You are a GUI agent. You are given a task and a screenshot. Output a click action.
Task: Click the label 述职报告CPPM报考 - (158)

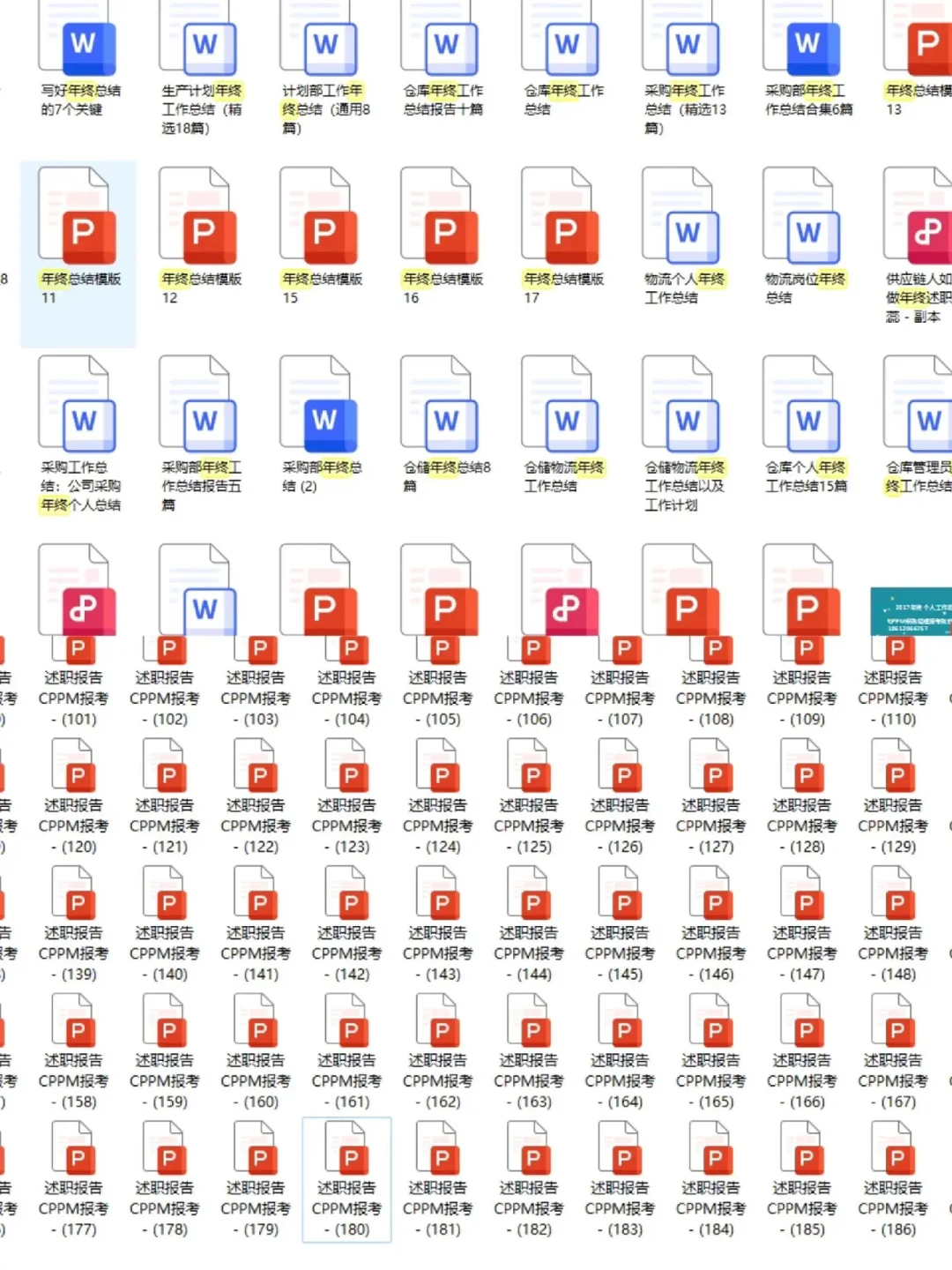(x=73, y=1081)
